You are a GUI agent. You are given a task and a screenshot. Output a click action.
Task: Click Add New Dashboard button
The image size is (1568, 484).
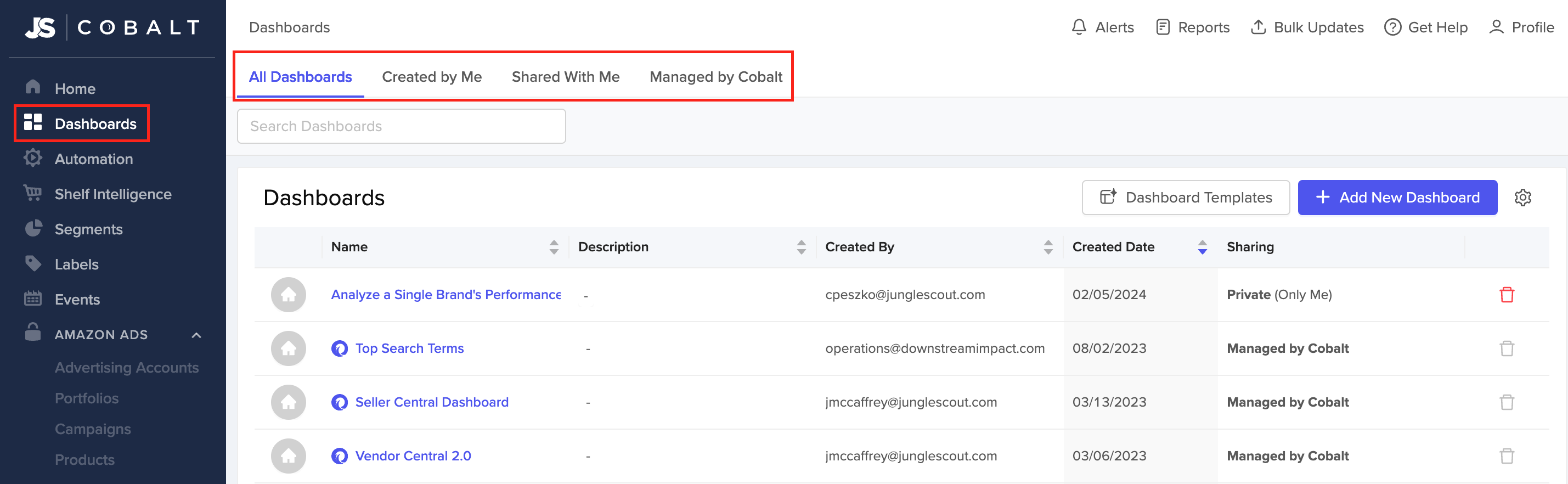click(x=1397, y=197)
